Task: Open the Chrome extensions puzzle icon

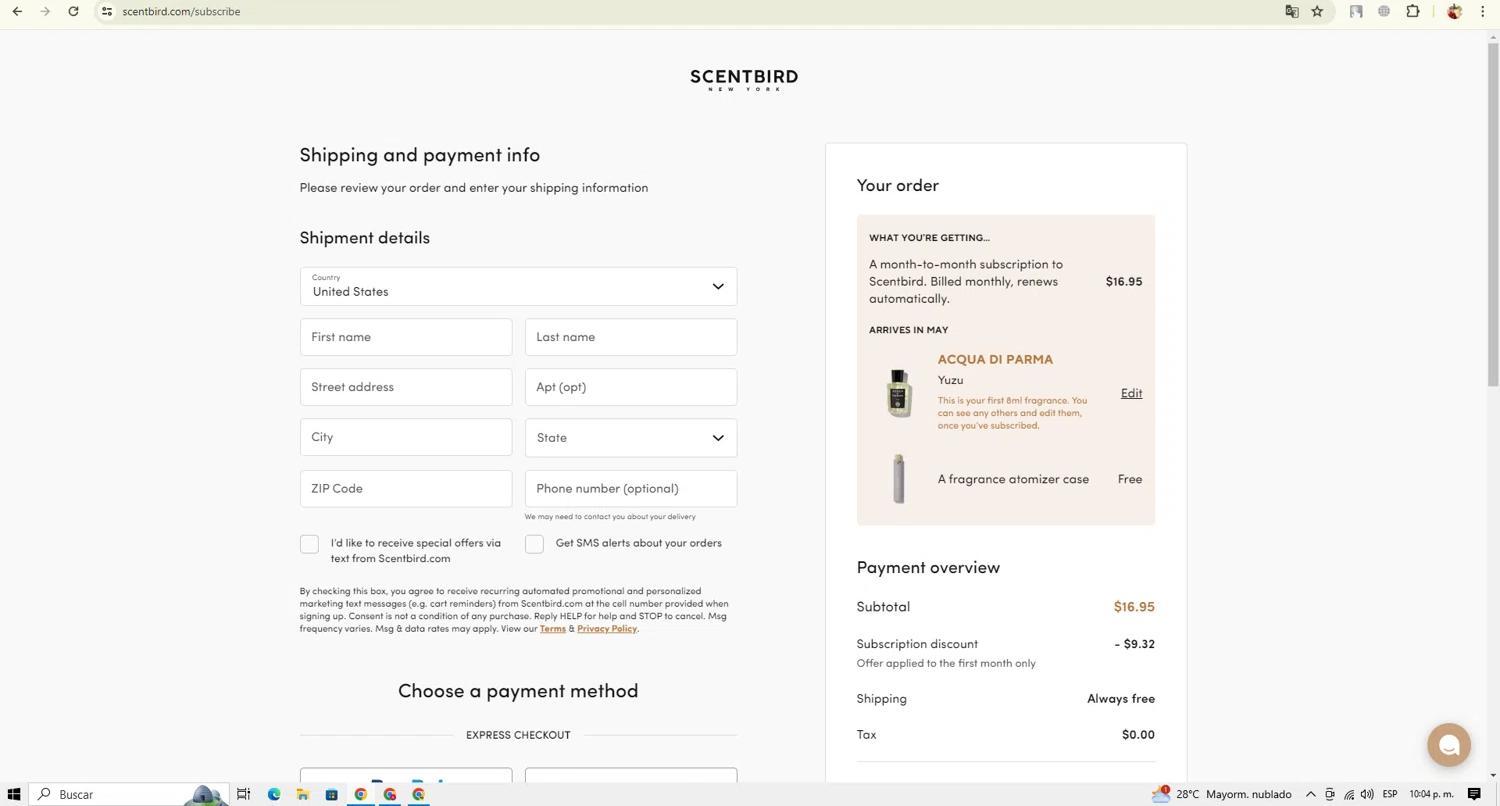Action: coord(1413,11)
